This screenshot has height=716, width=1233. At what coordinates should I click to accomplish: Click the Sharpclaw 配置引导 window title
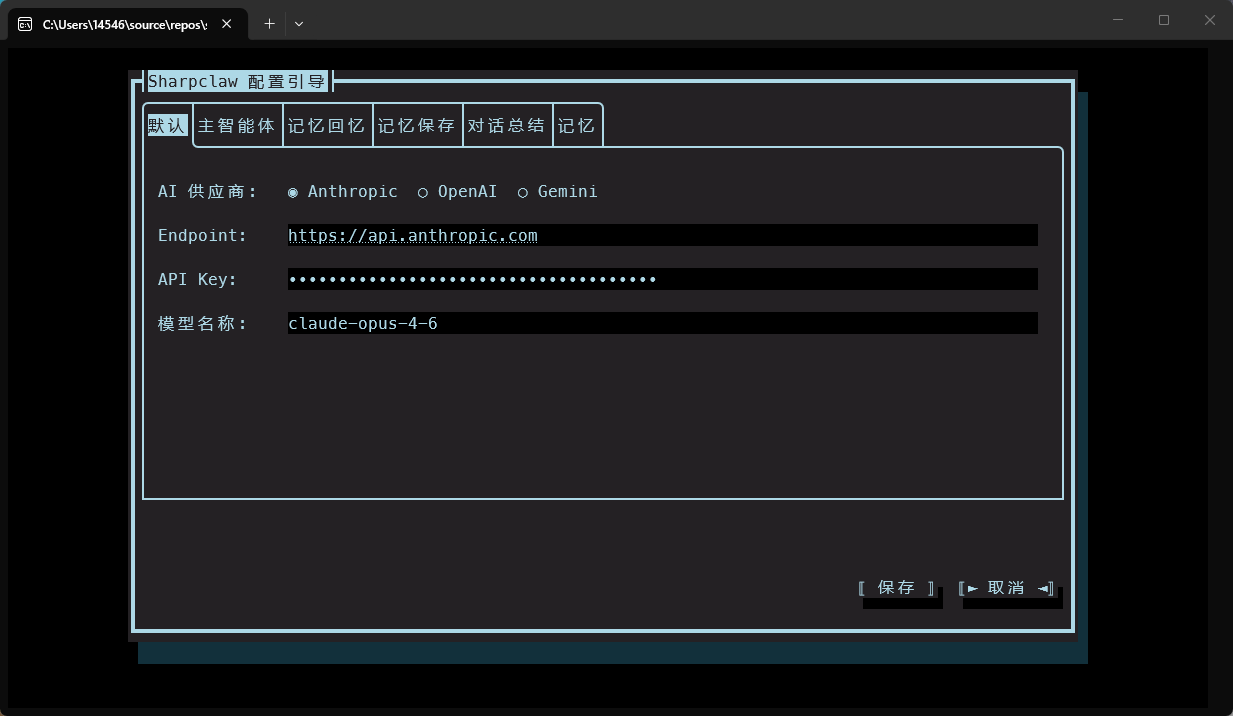click(x=237, y=81)
